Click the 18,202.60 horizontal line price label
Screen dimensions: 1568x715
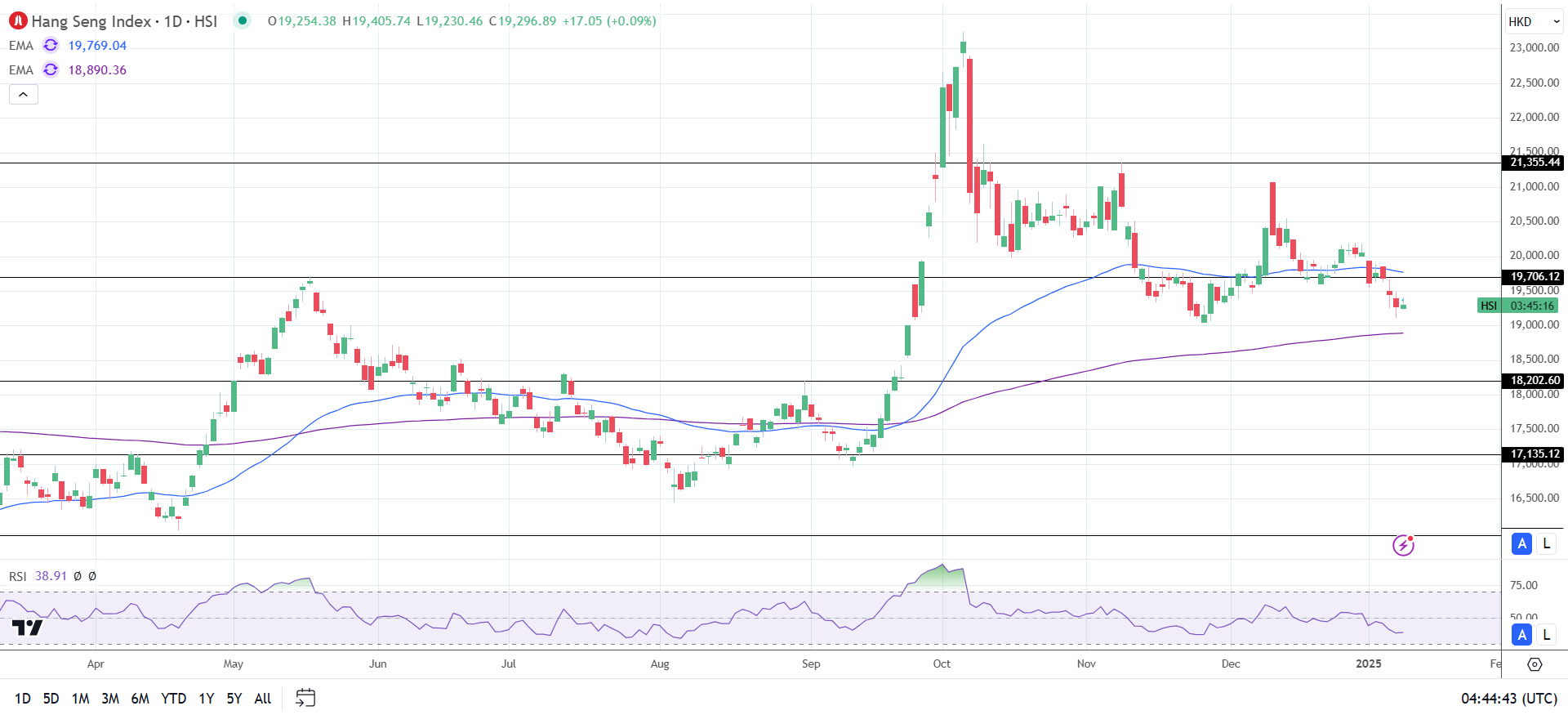point(1534,381)
